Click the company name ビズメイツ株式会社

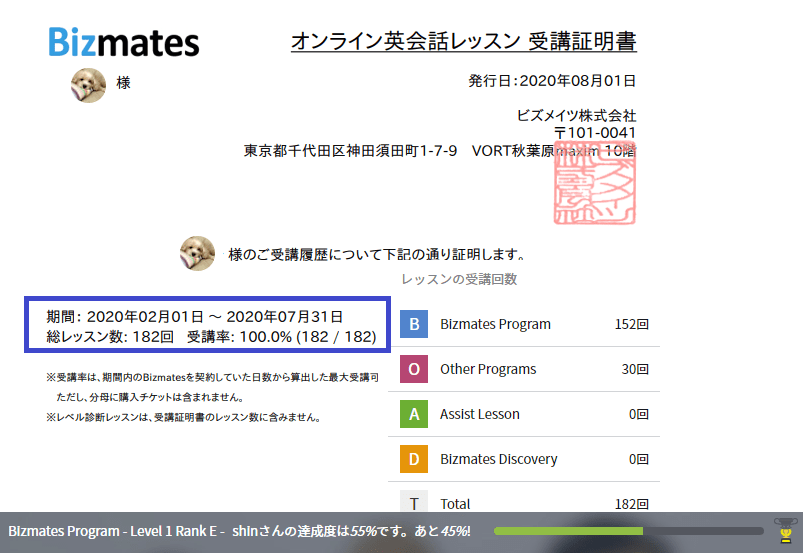coord(576,115)
